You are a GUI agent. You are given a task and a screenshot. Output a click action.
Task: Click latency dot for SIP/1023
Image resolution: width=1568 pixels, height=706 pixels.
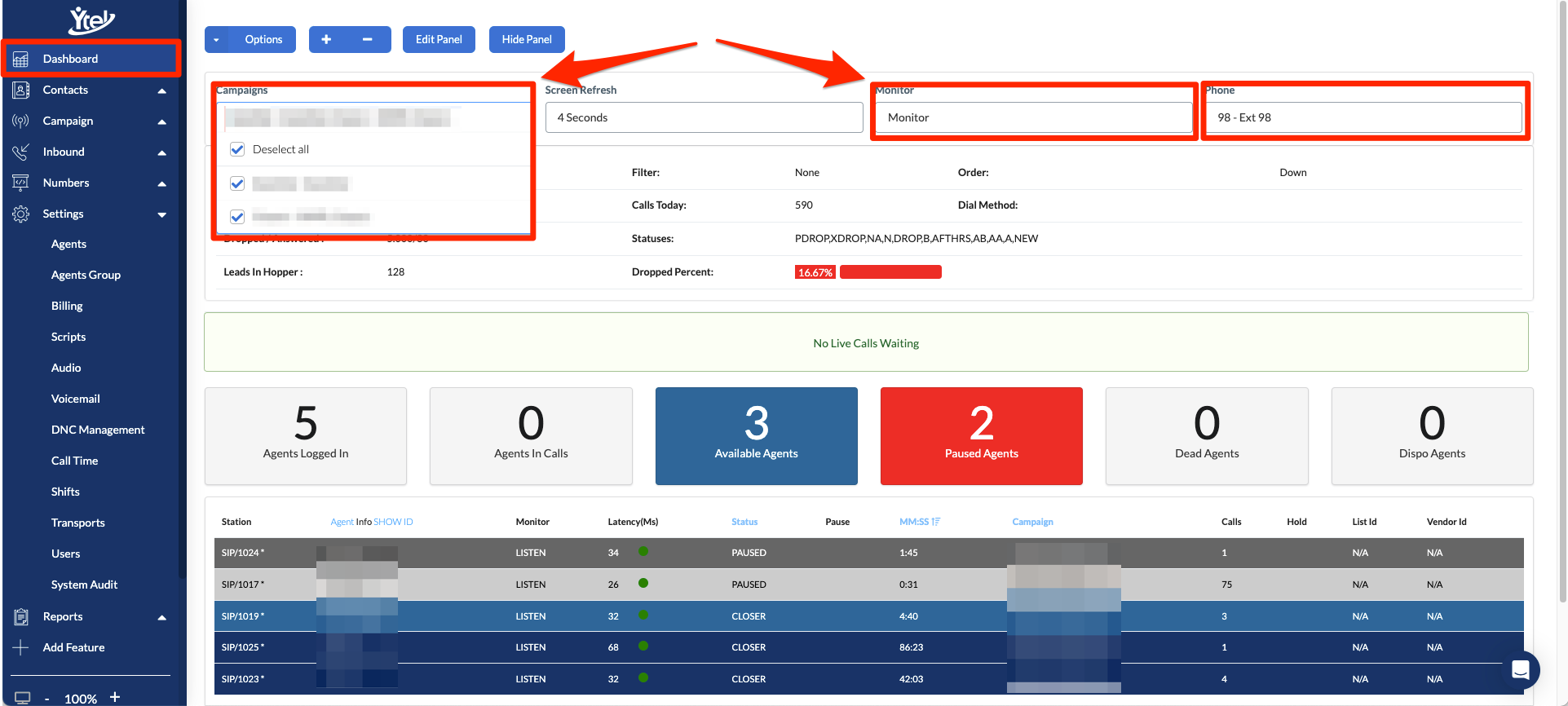coord(643,677)
